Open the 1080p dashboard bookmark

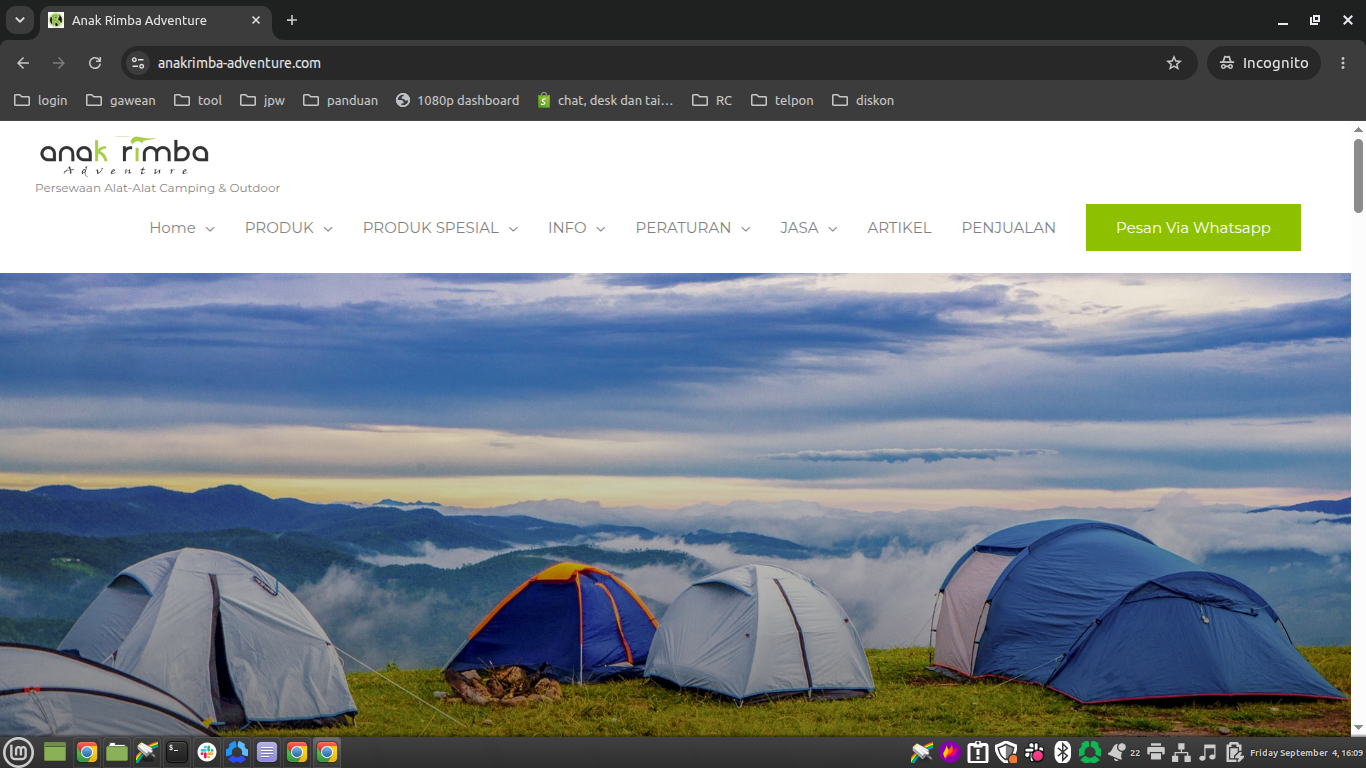tap(457, 100)
